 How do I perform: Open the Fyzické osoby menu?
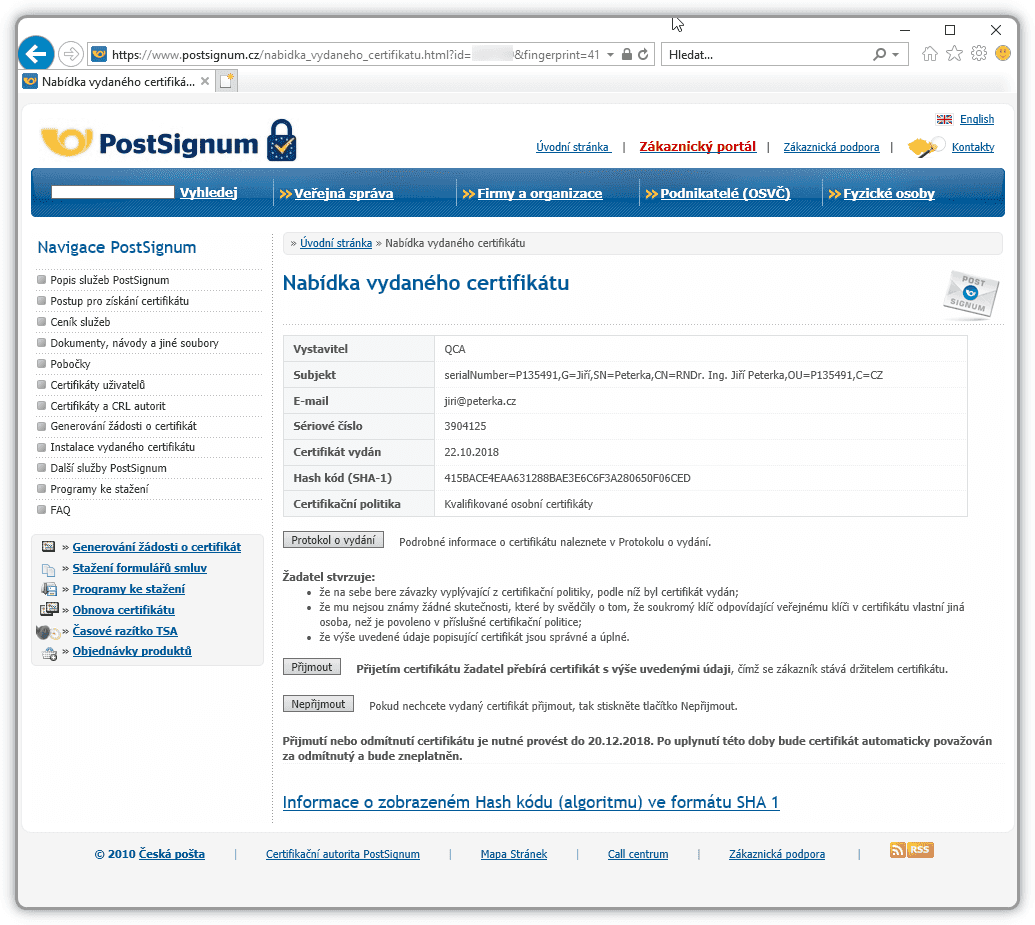[888, 193]
